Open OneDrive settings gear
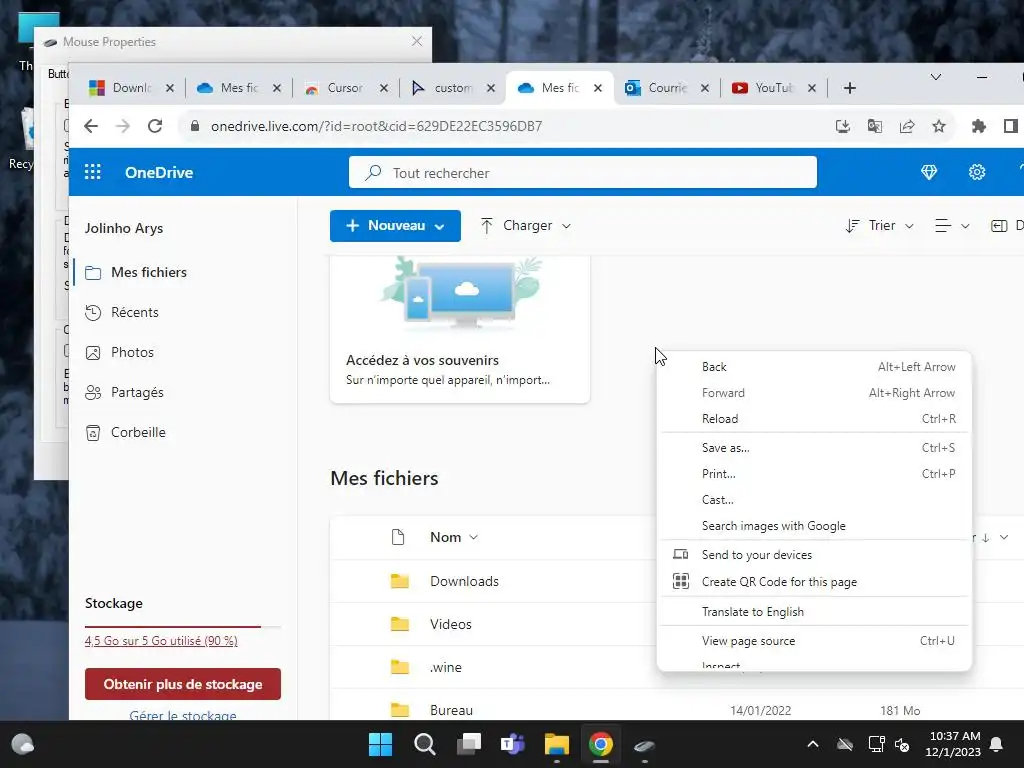Image resolution: width=1024 pixels, height=768 pixels. coord(976,172)
